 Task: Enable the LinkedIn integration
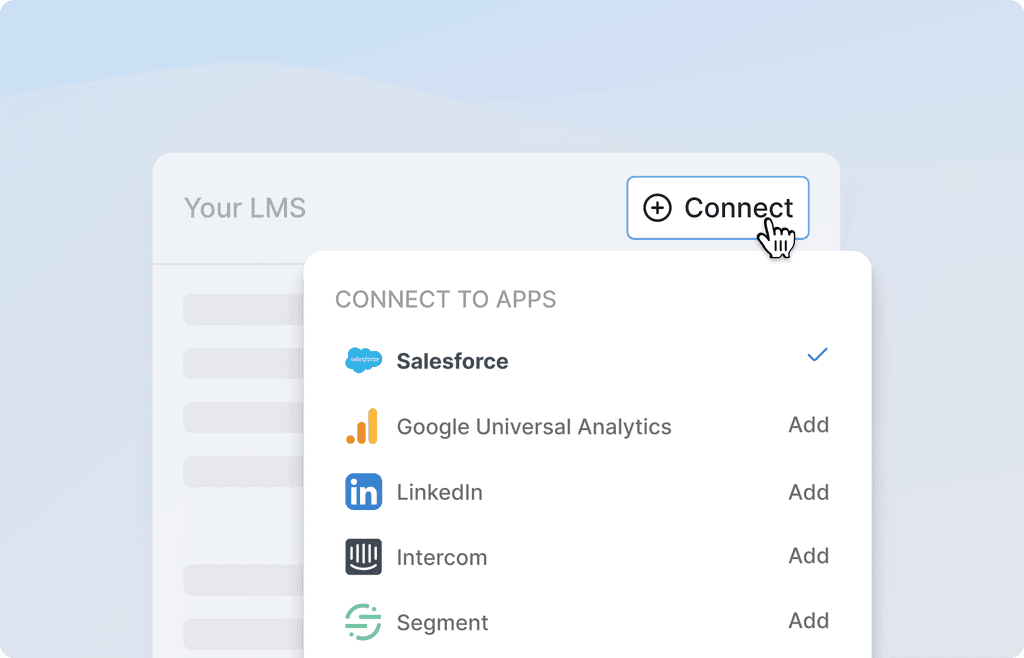pyautogui.click(x=808, y=492)
